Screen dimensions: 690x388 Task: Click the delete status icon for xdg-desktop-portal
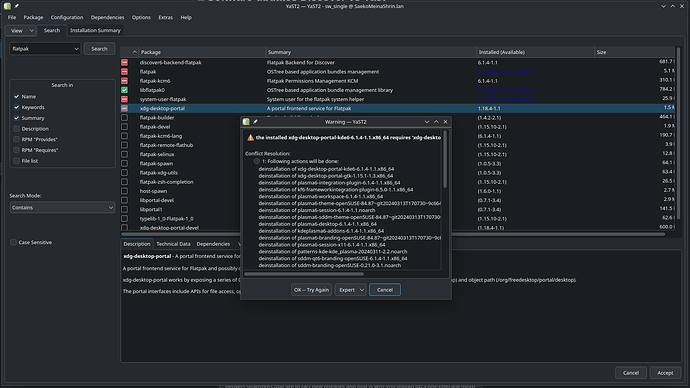(x=125, y=108)
